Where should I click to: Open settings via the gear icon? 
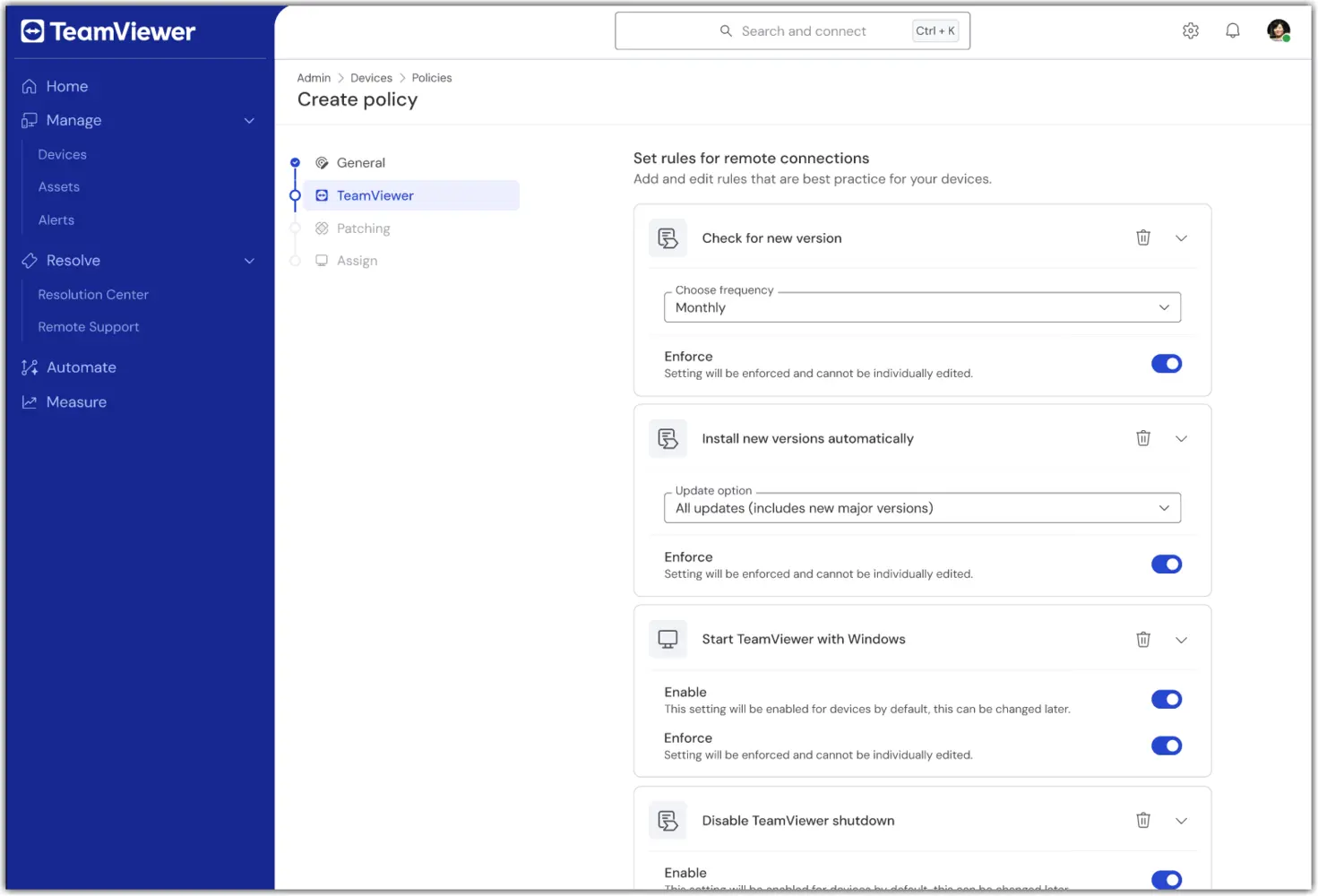click(x=1191, y=30)
